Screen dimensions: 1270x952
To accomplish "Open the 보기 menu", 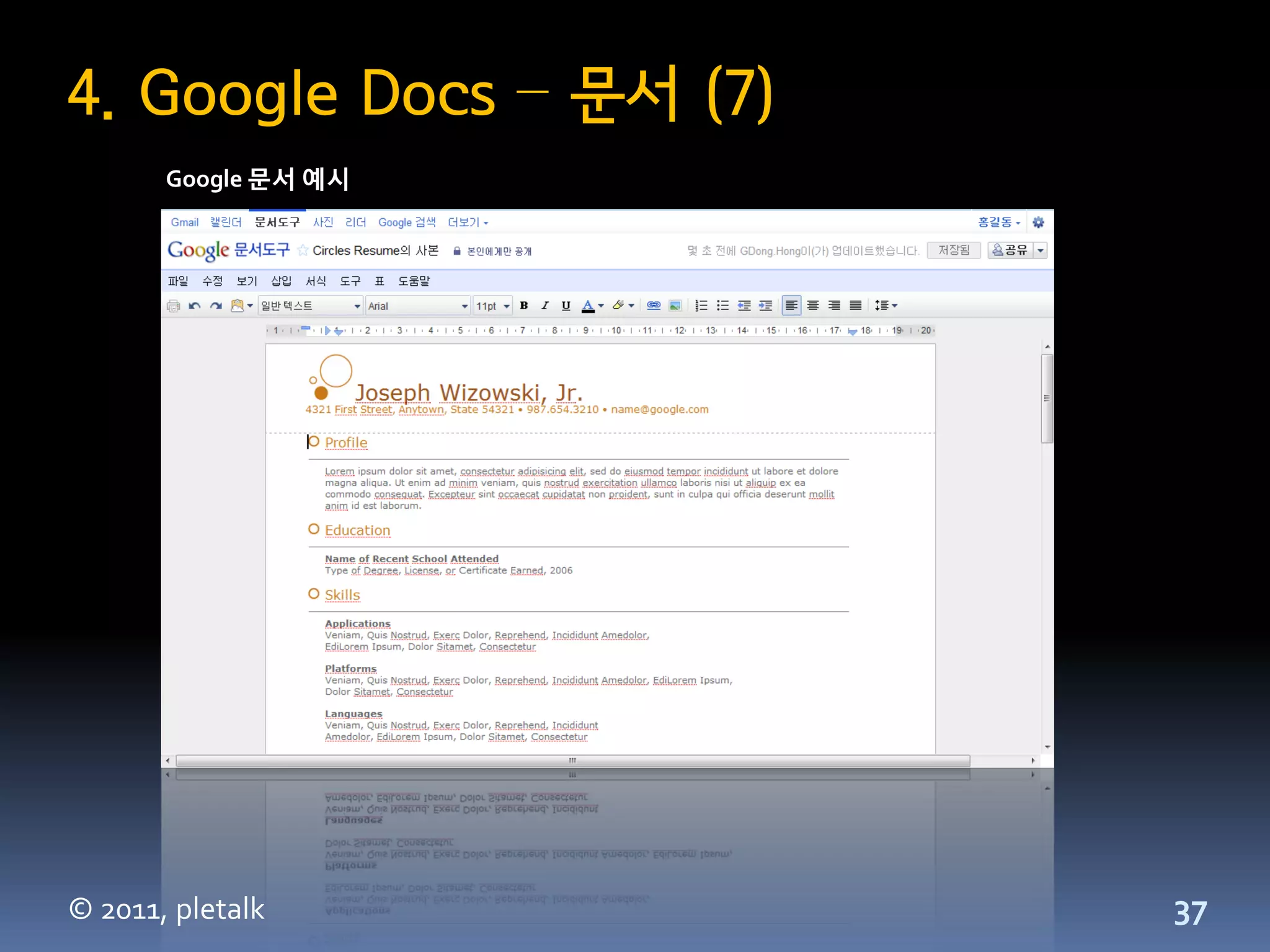I will [247, 281].
